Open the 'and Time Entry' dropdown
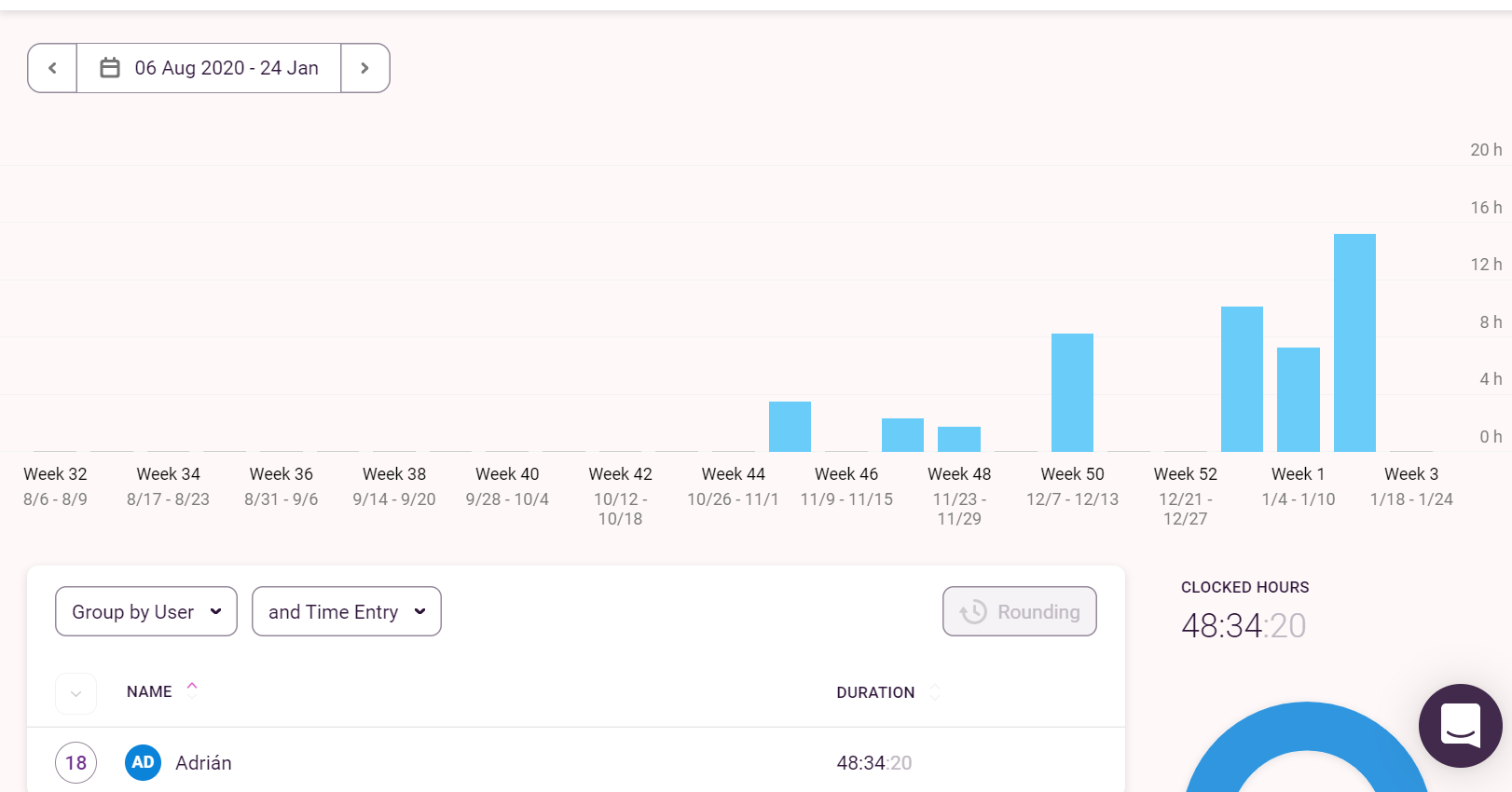The image size is (1512, 792). click(x=347, y=611)
